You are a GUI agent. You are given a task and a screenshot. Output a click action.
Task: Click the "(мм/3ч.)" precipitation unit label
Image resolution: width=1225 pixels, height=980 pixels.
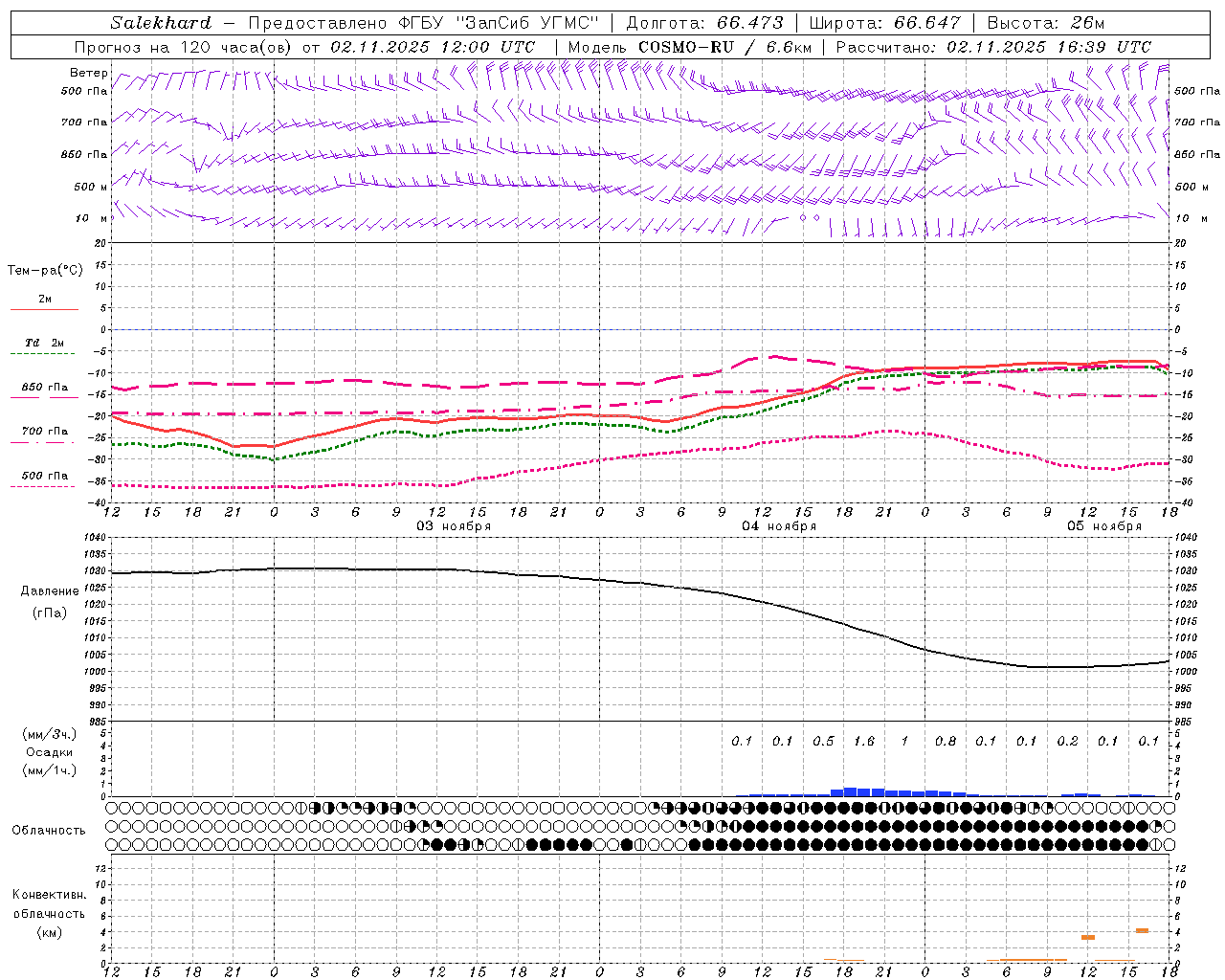50,734
